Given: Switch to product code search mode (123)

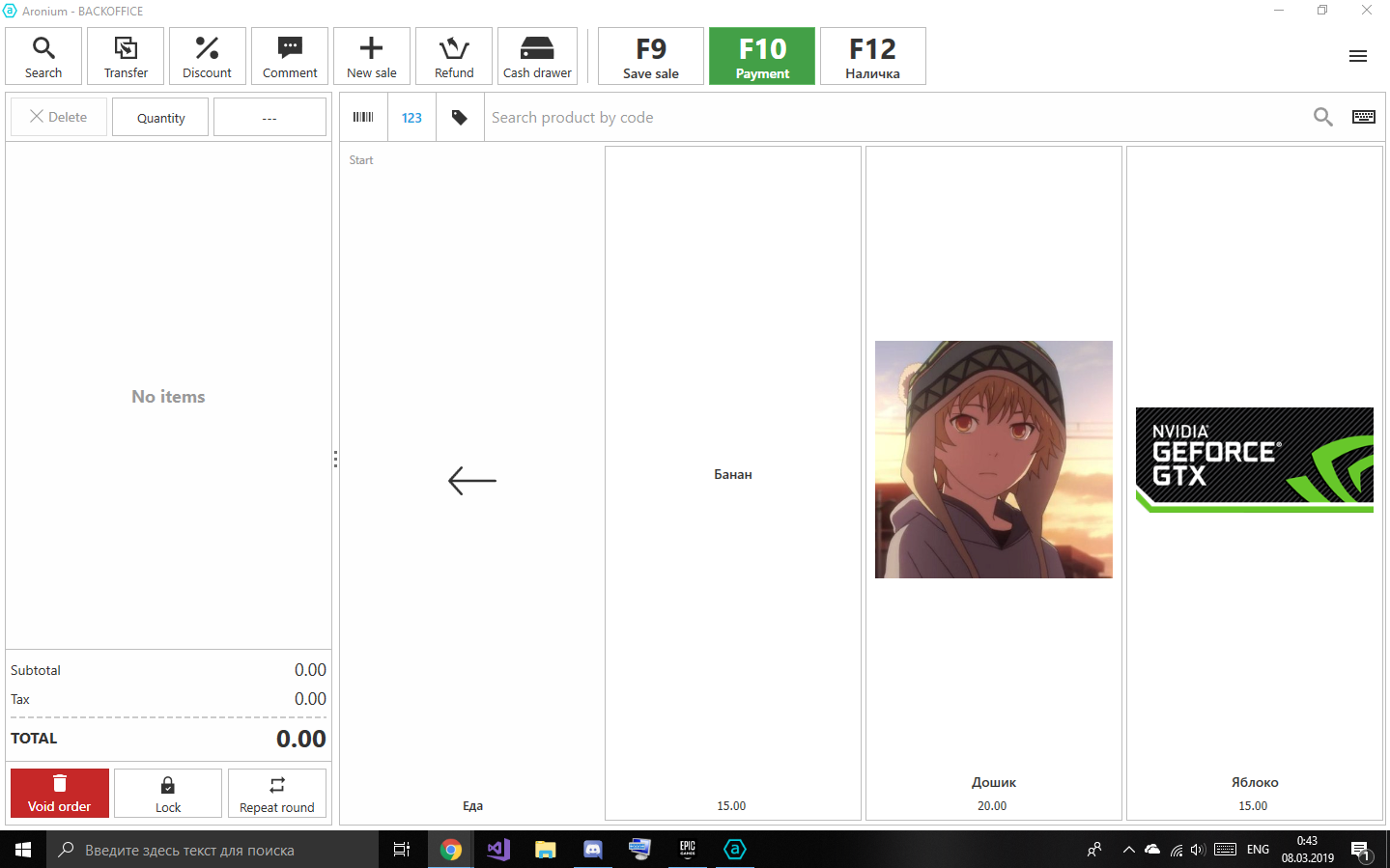Looking at the screenshot, I should tap(411, 118).
